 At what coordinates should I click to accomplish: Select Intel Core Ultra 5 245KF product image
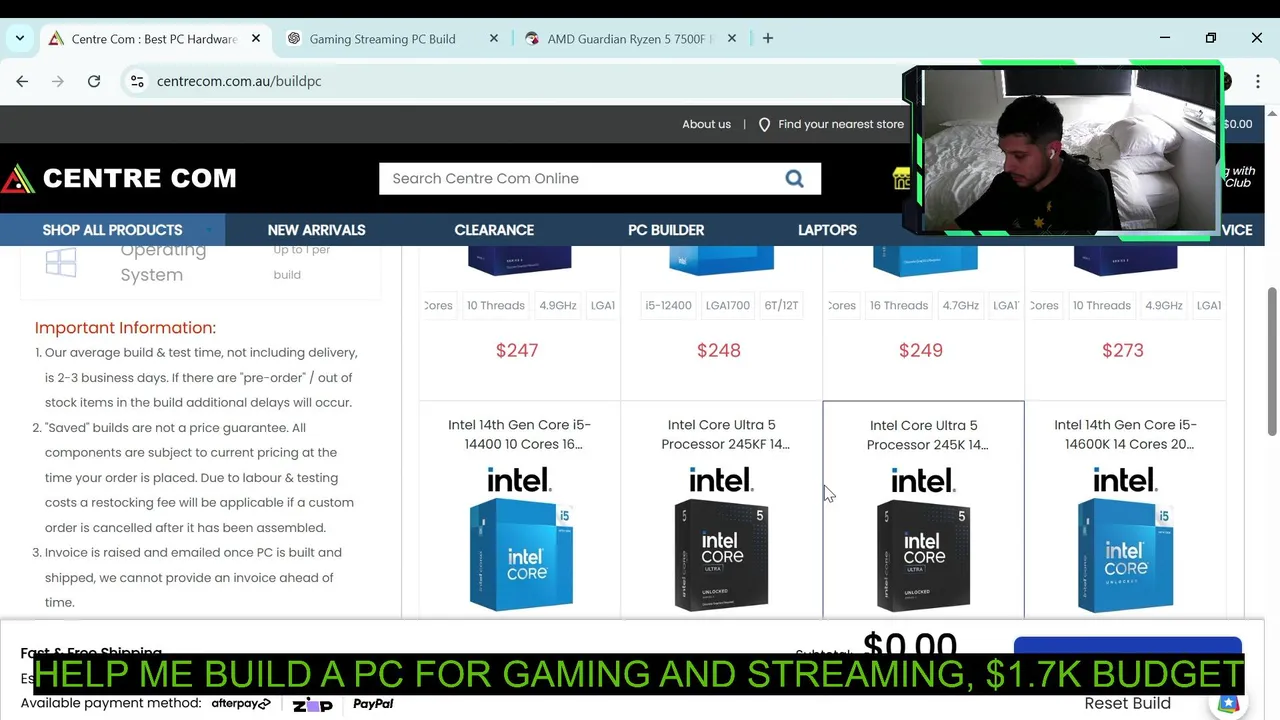721,540
